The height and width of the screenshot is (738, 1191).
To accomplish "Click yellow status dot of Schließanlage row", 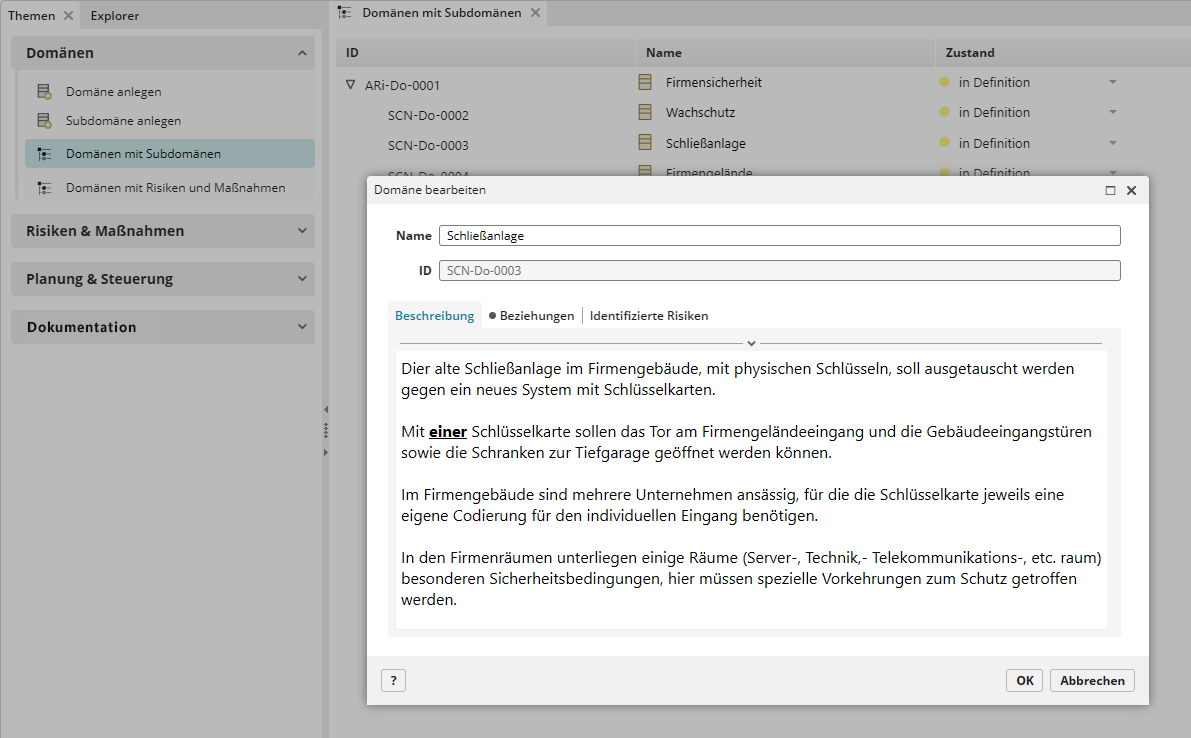I will tap(944, 142).
